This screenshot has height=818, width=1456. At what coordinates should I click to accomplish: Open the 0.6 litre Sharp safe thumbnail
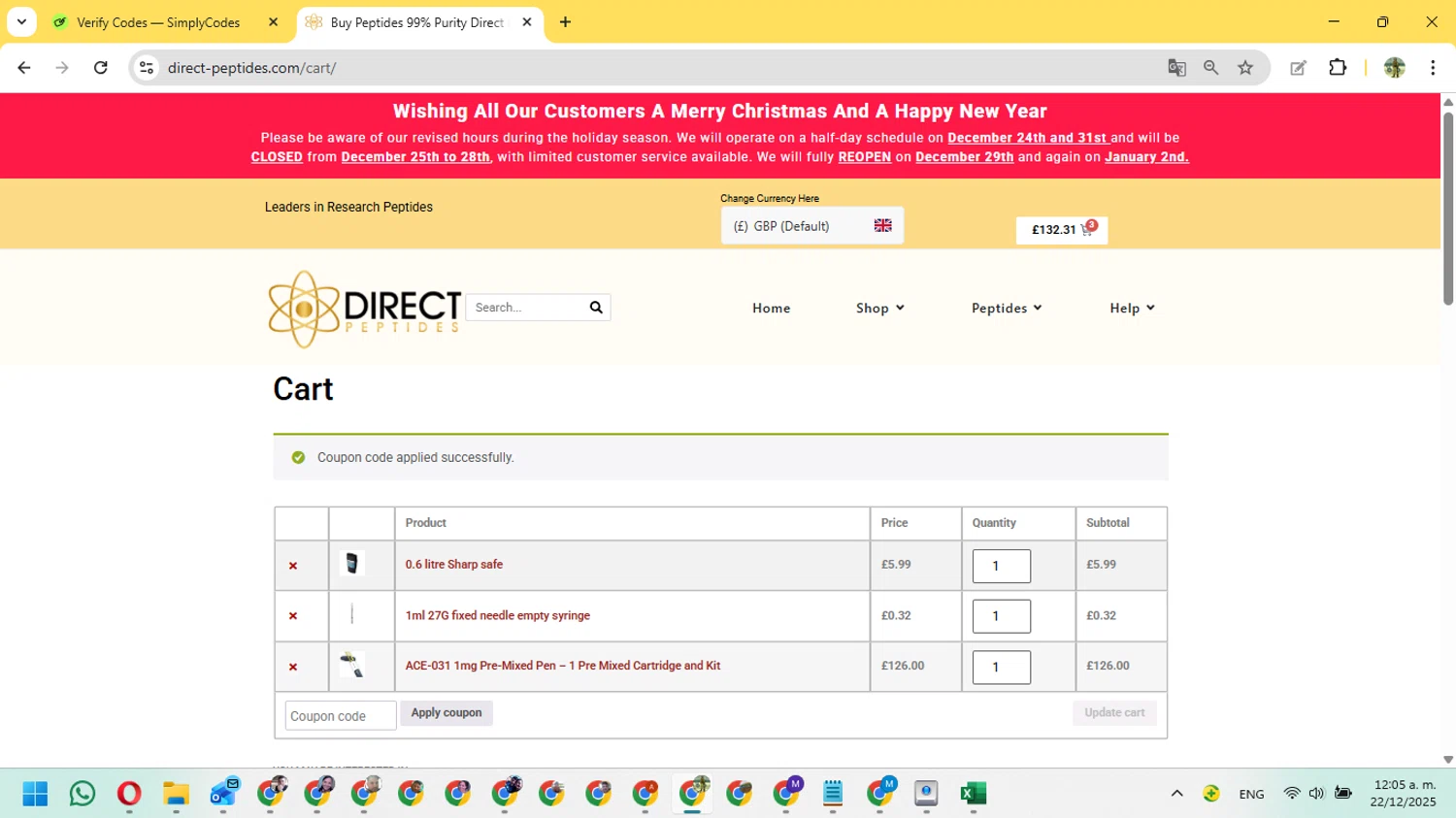coord(352,564)
